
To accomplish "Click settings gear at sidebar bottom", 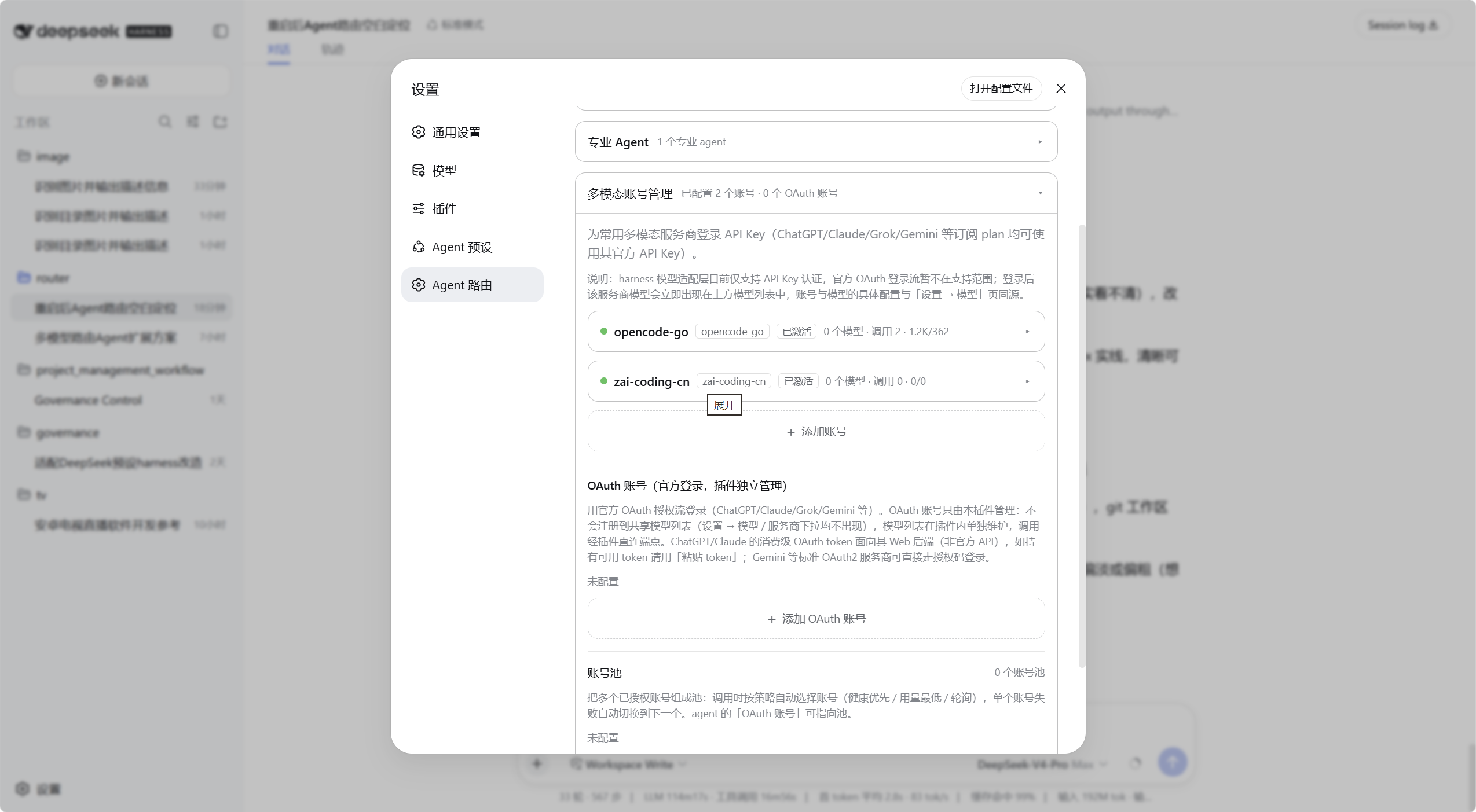I will [x=23, y=789].
